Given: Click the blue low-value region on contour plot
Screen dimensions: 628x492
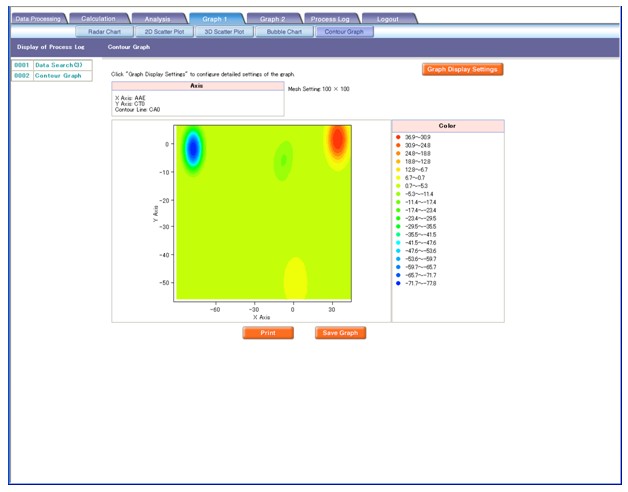Looking at the screenshot, I should pos(192,150).
